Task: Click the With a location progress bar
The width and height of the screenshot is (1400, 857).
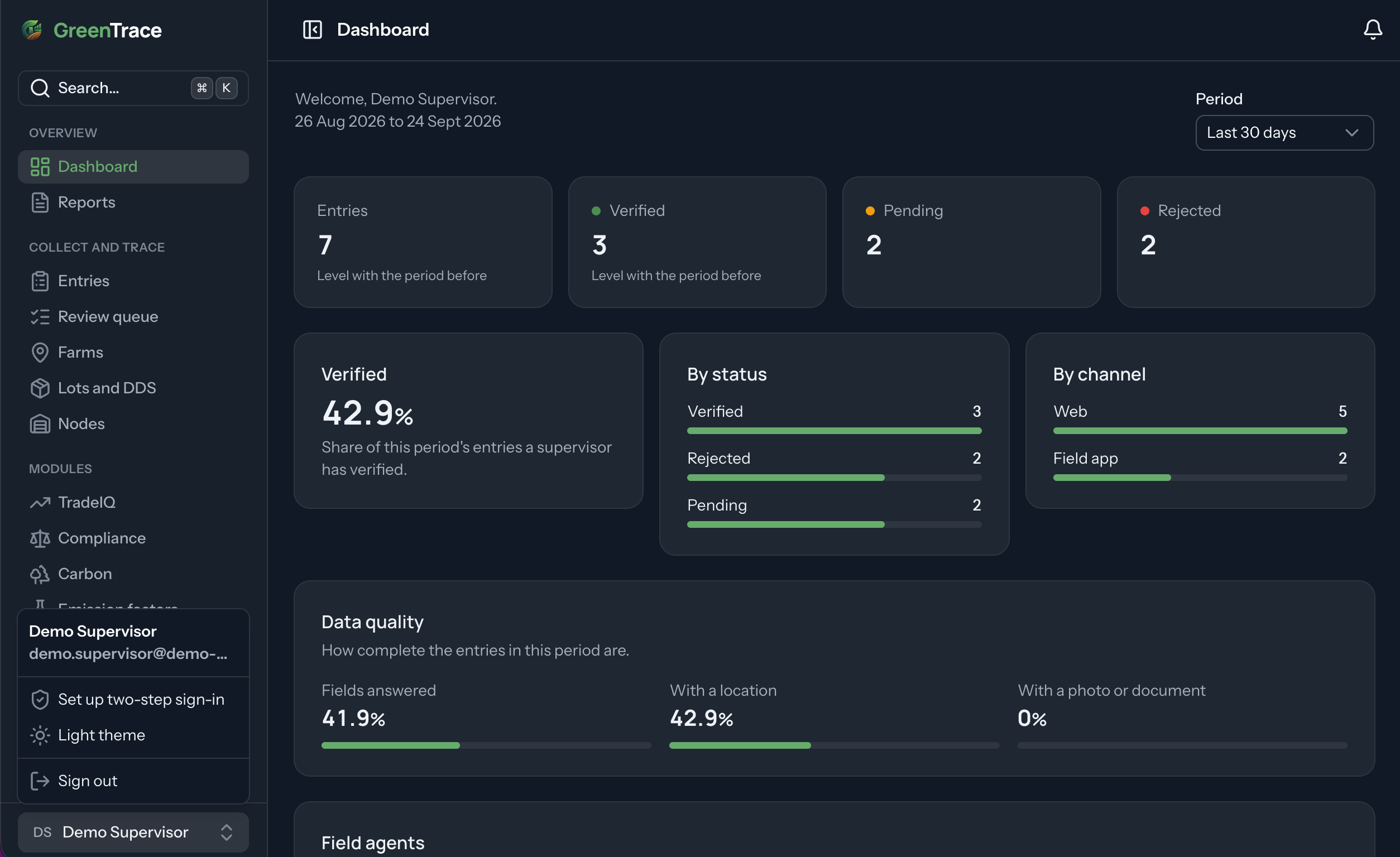Action: tap(834, 745)
